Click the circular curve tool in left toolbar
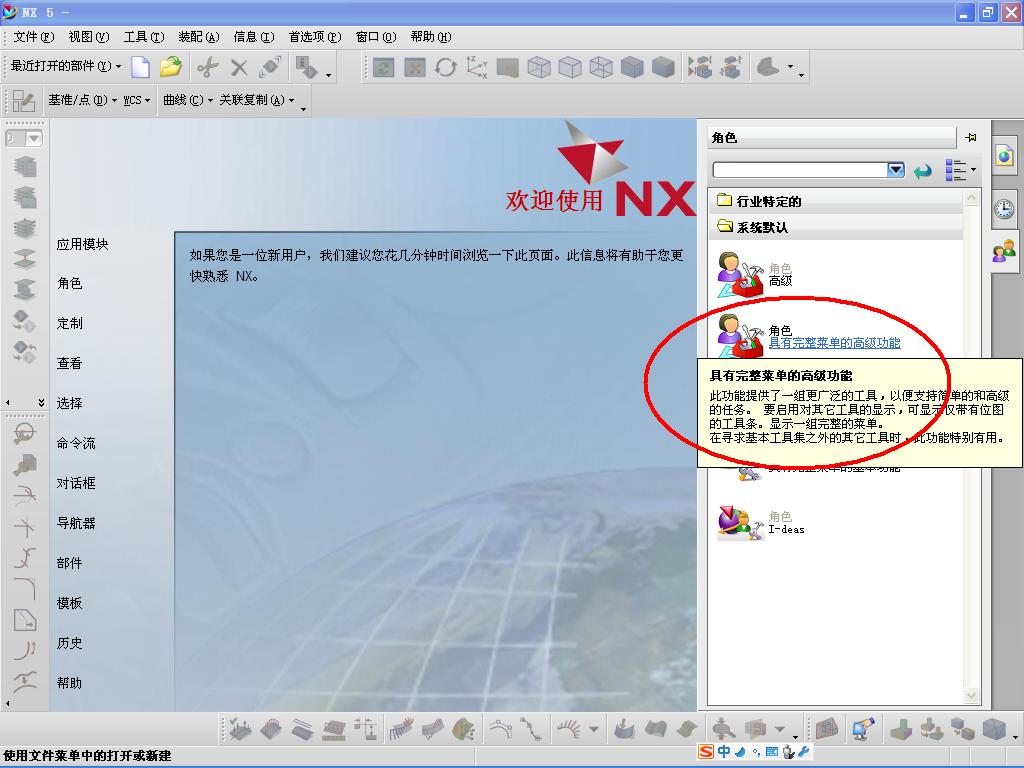 click(25, 433)
